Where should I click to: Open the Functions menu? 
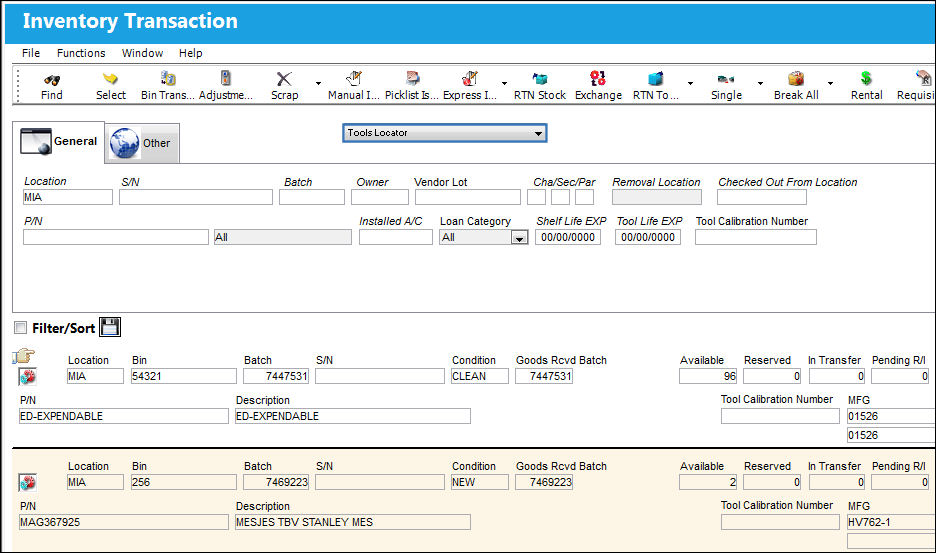tap(81, 53)
